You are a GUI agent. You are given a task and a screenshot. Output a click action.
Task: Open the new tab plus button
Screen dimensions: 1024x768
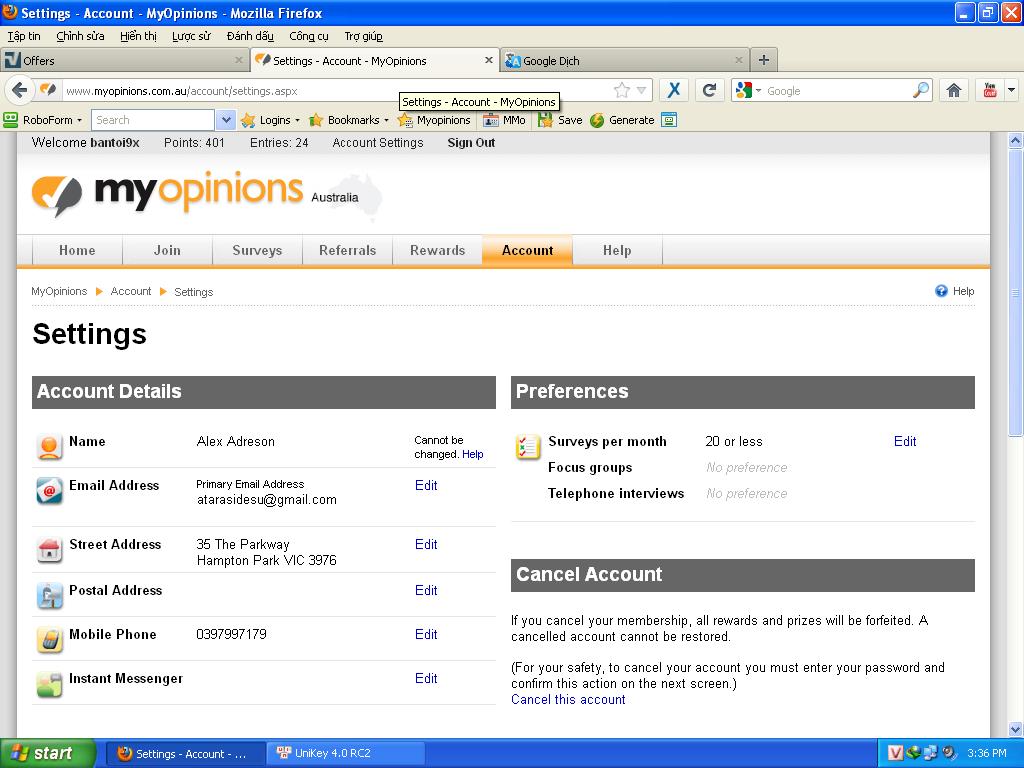click(763, 60)
